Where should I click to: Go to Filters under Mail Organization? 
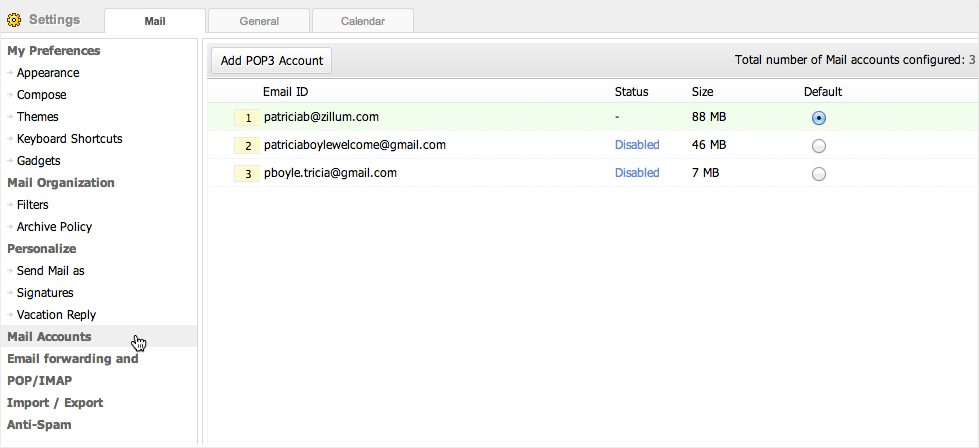coord(33,205)
